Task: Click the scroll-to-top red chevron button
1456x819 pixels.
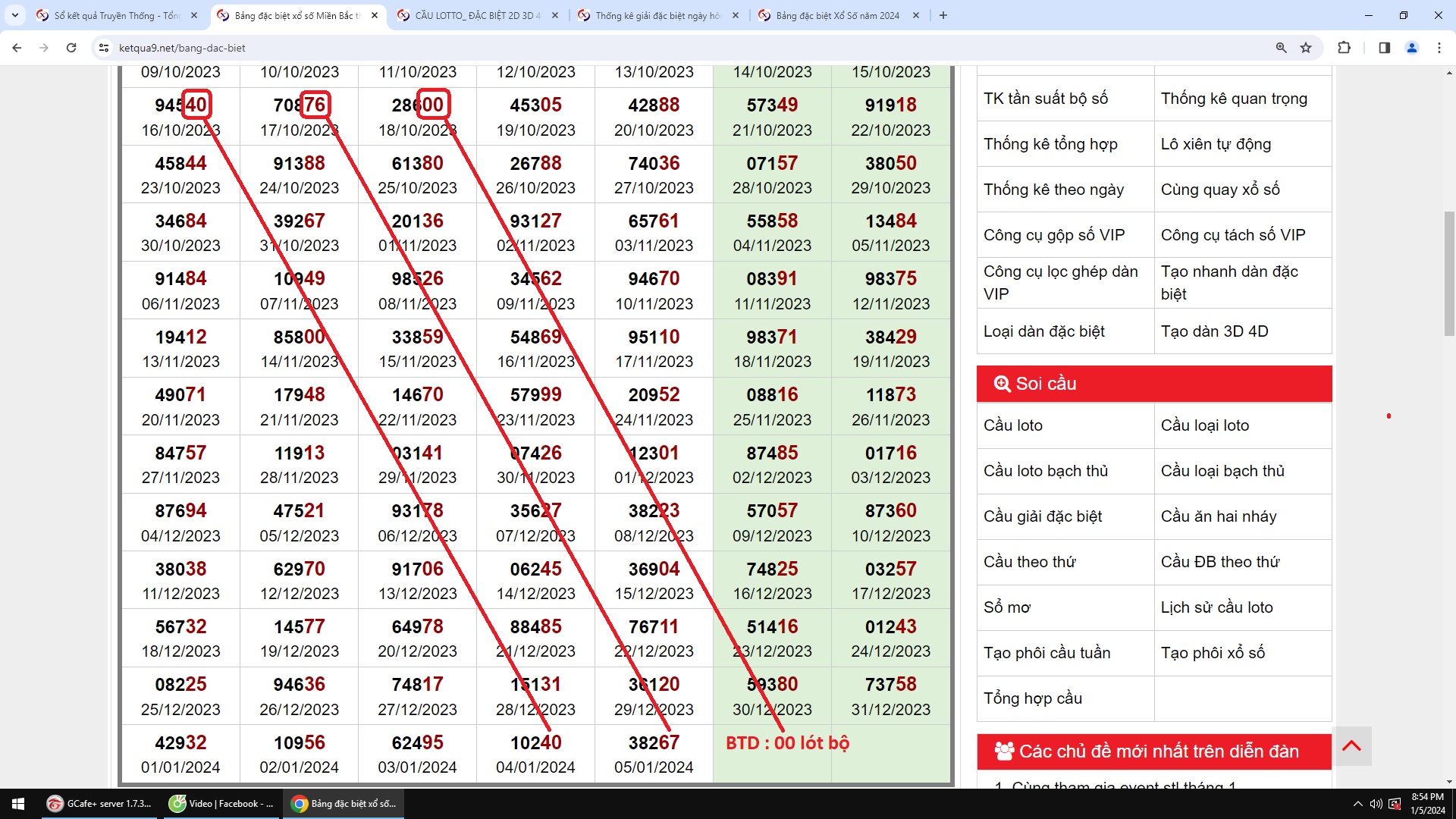Action: click(1351, 746)
